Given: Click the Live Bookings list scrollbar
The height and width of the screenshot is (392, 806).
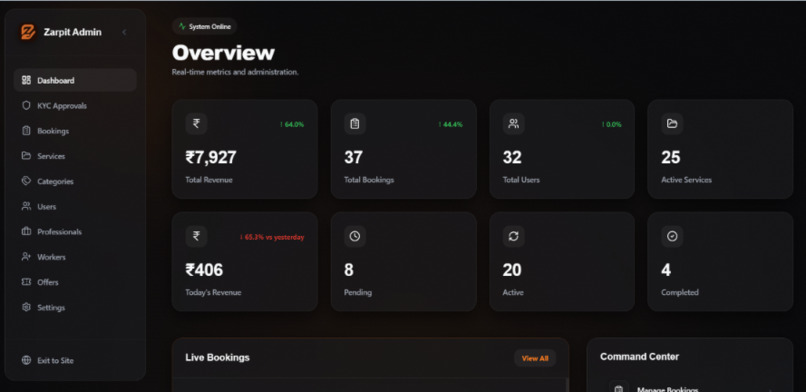Looking at the screenshot, I should [x=567, y=385].
